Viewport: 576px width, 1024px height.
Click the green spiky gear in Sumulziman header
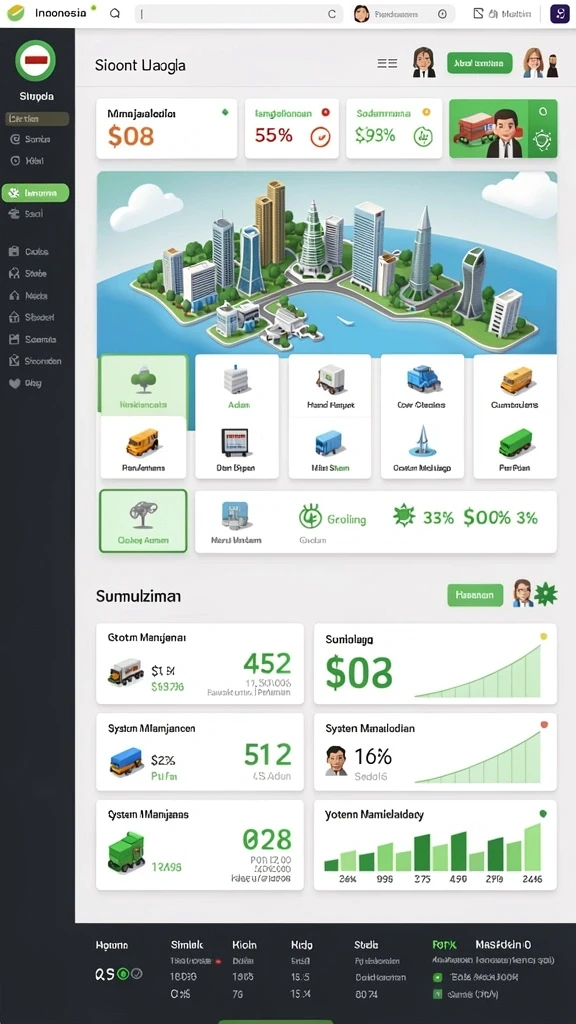(x=546, y=594)
